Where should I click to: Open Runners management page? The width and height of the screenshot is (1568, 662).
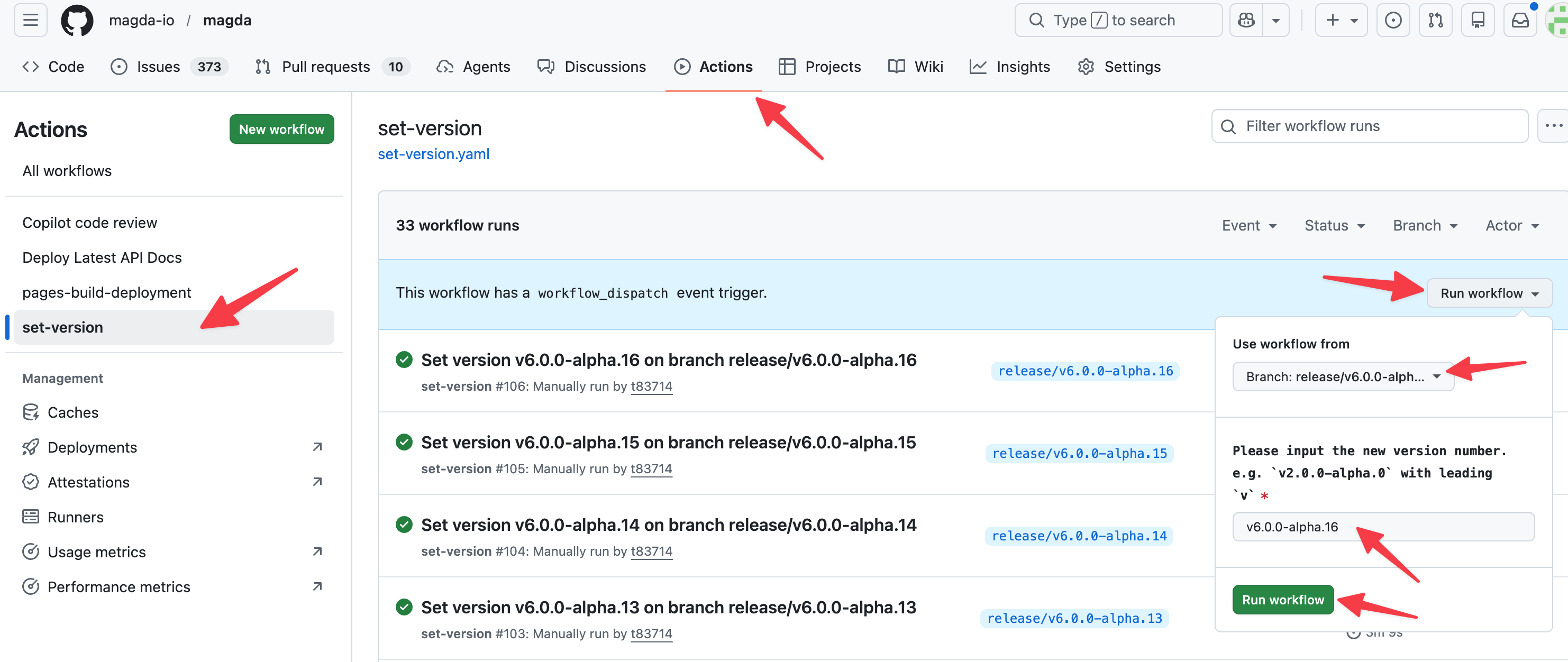point(174,517)
